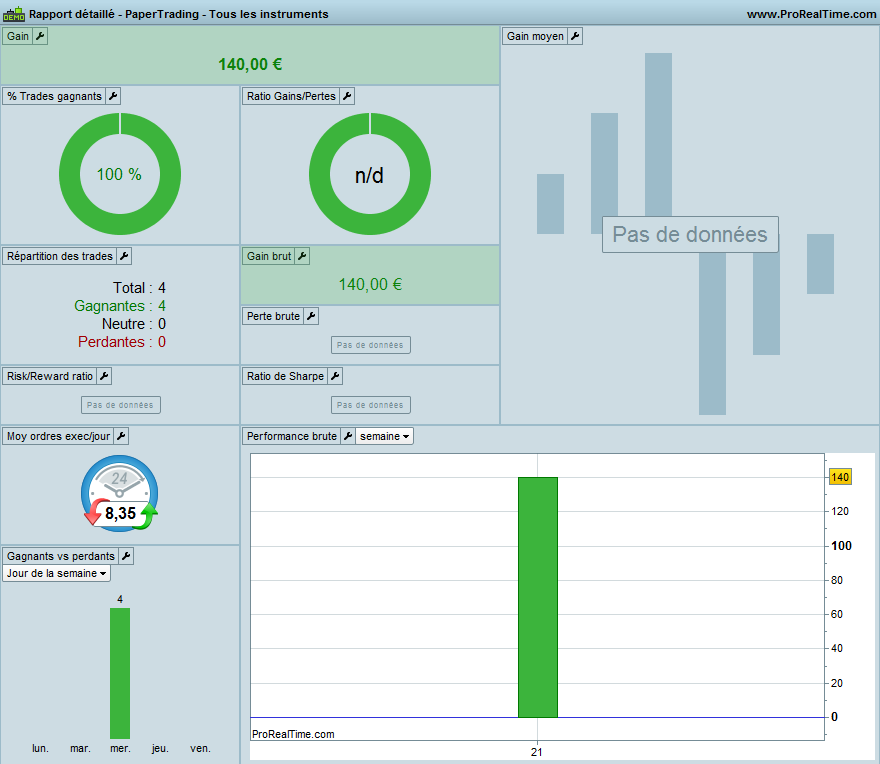Image resolution: width=880 pixels, height=764 pixels.
Task: Open the Gain moyen wrench settings
Action: [575, 36]
